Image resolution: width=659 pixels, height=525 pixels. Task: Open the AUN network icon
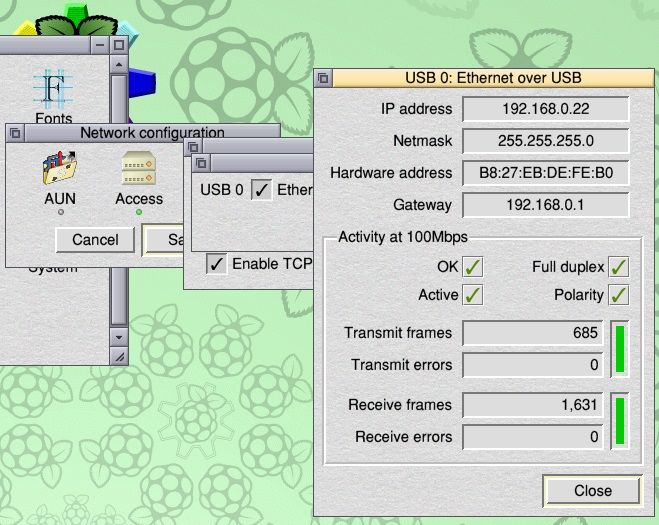tap(60, 172)
